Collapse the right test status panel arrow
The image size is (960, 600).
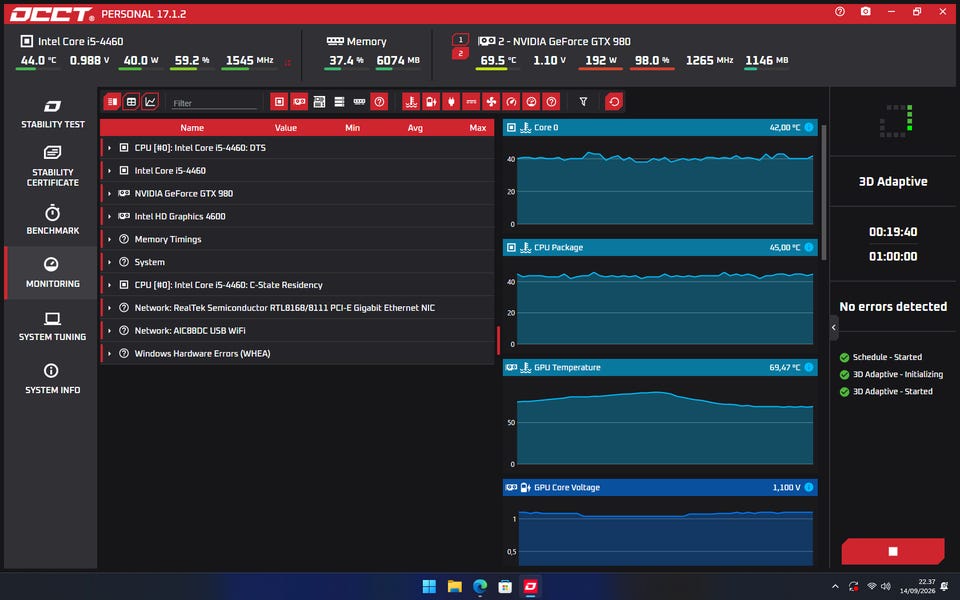click(x=834, y=328)
